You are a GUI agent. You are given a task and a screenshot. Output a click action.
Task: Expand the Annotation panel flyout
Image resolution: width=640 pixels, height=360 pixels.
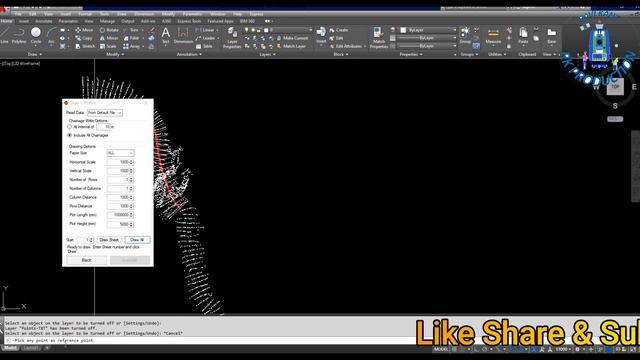coord(189,54)
